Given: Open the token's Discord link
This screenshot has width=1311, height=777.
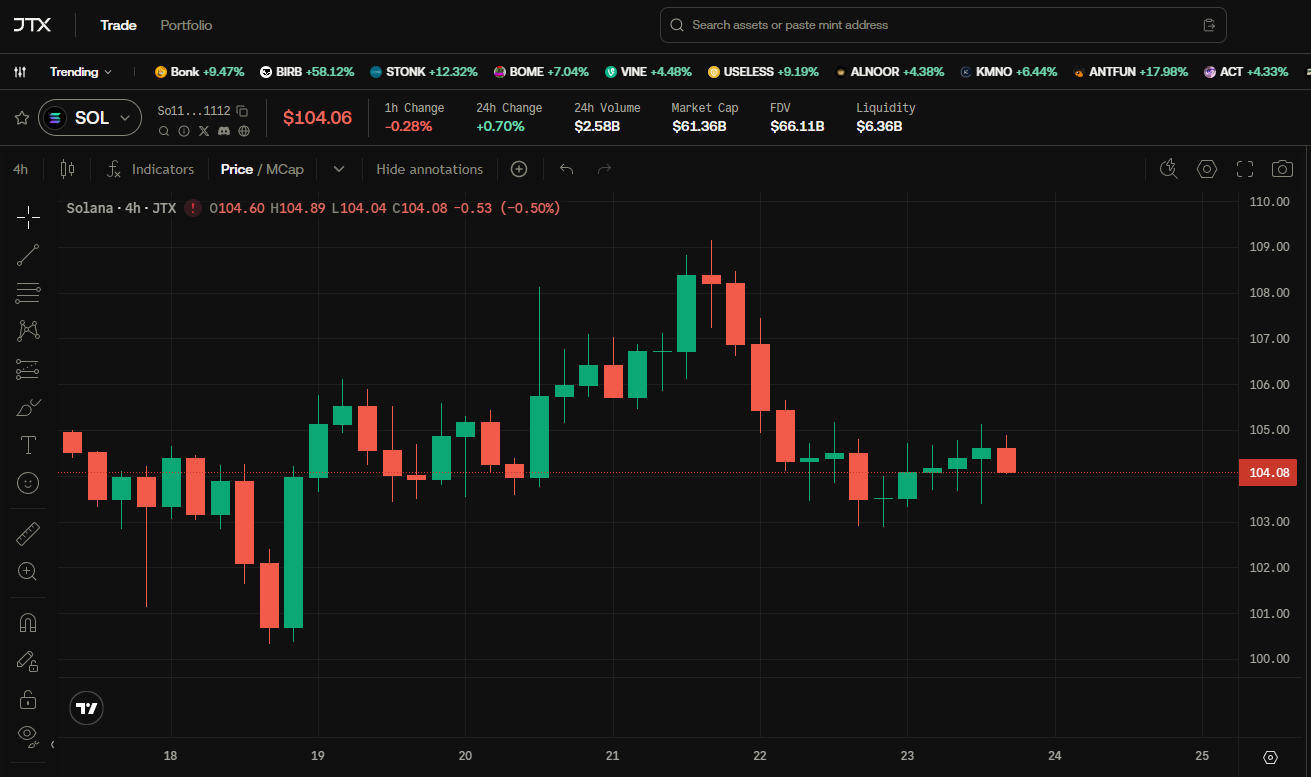Looking at the screenshot, I should (224, 131).
